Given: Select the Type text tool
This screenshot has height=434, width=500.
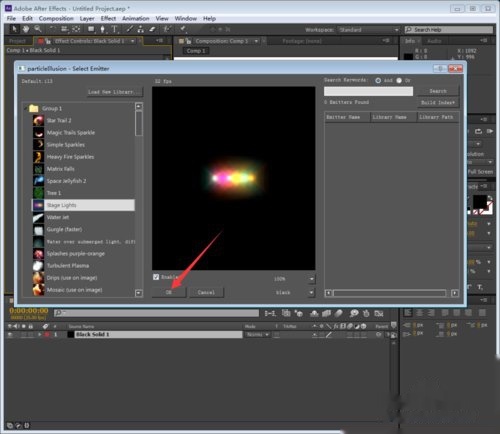Looking at the screenshot, I should coord(114,29).
